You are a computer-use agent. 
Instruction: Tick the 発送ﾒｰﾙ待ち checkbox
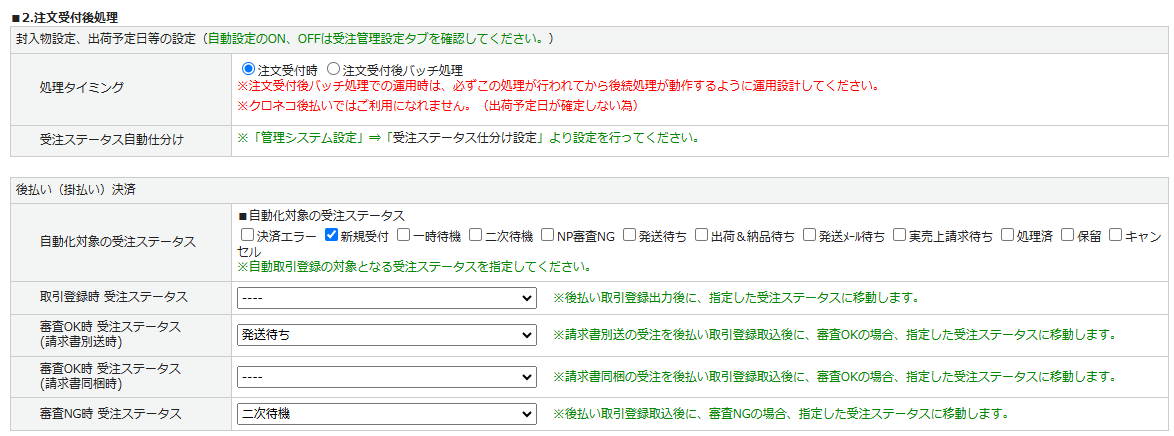coord(809,236)
